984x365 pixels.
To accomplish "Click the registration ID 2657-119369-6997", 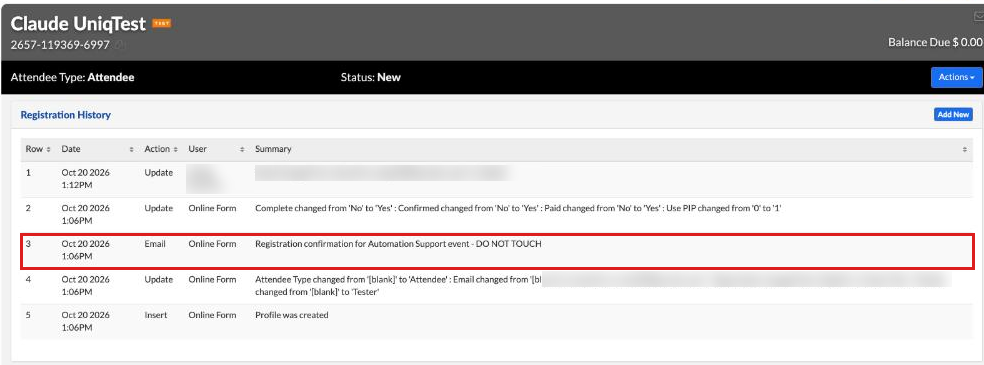I will [60, 45].
